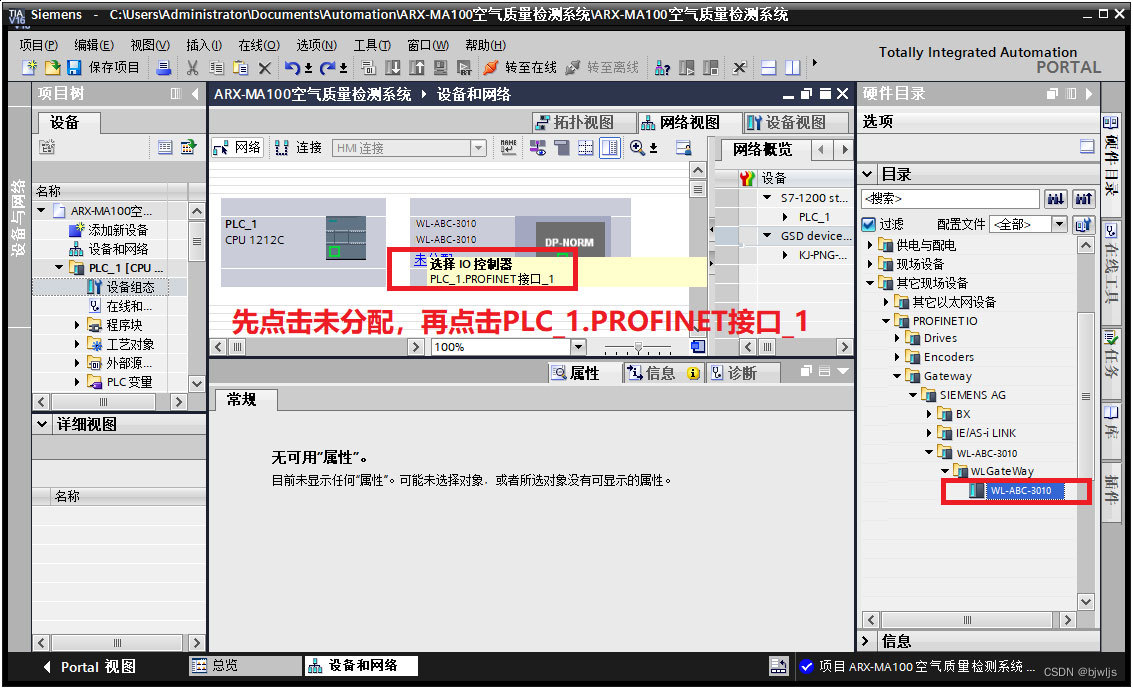The height and width of the screenshot is (689, 1133).
Task: Toggle the 过滤 filter checkbox
Action: 869,225
